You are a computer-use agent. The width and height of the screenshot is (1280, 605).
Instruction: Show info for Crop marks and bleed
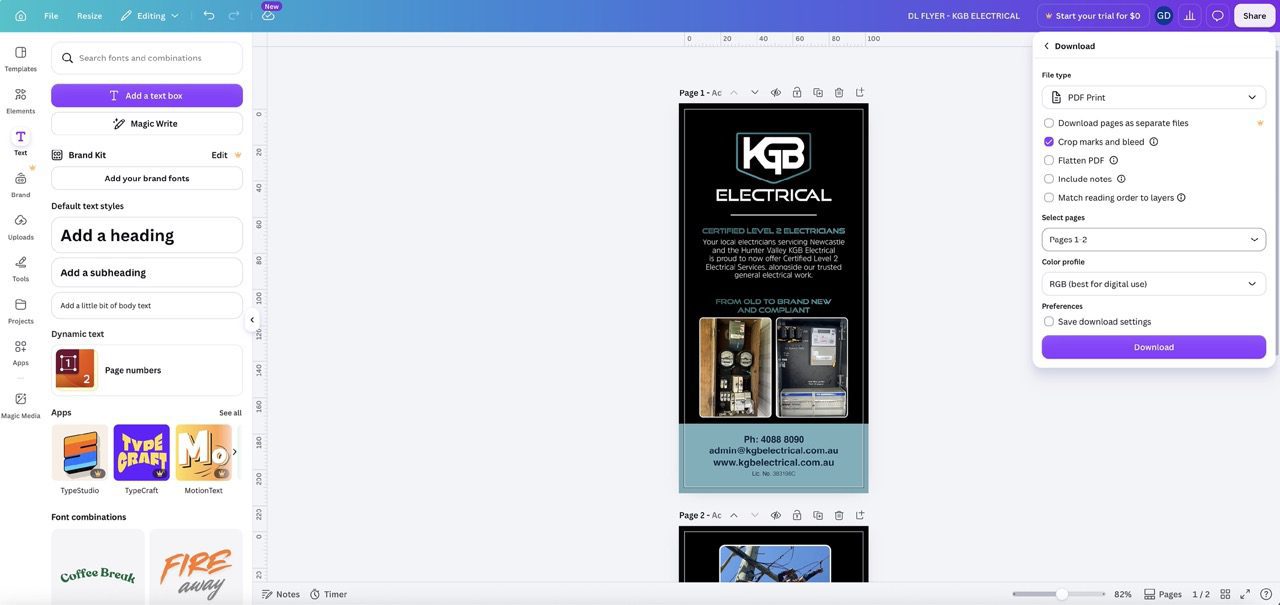click(x=1154, y=142)
